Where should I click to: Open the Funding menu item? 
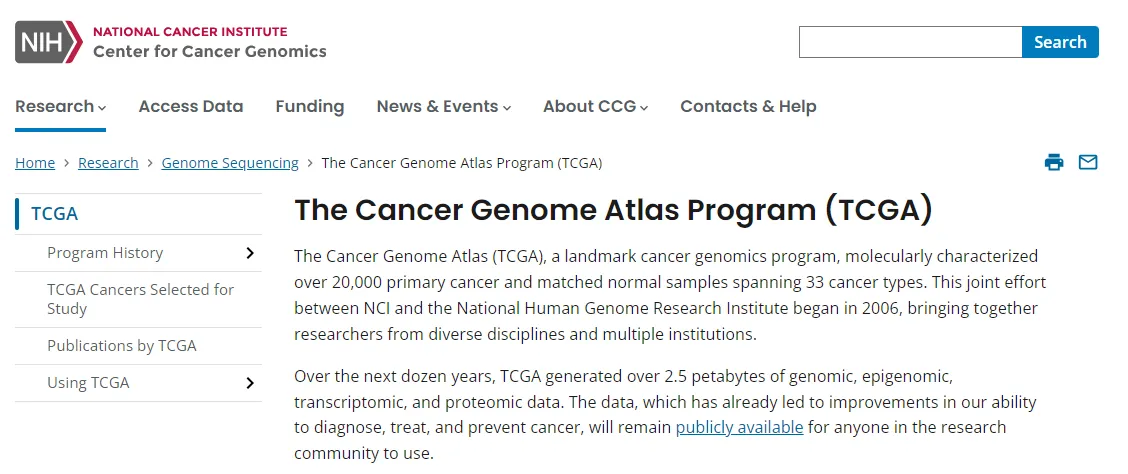click(x=310, y=107)
